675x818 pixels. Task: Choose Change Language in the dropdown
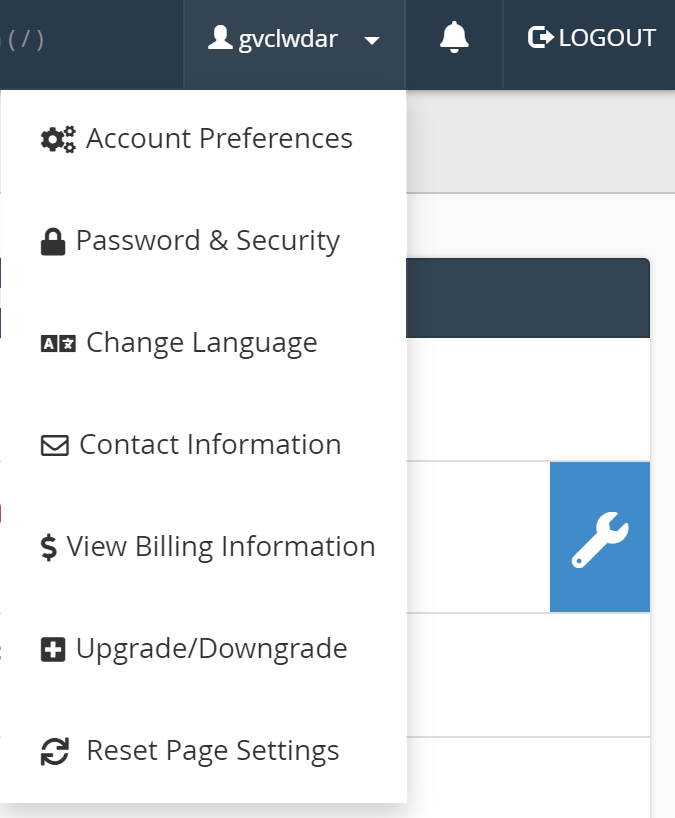[x=202, y=343]
